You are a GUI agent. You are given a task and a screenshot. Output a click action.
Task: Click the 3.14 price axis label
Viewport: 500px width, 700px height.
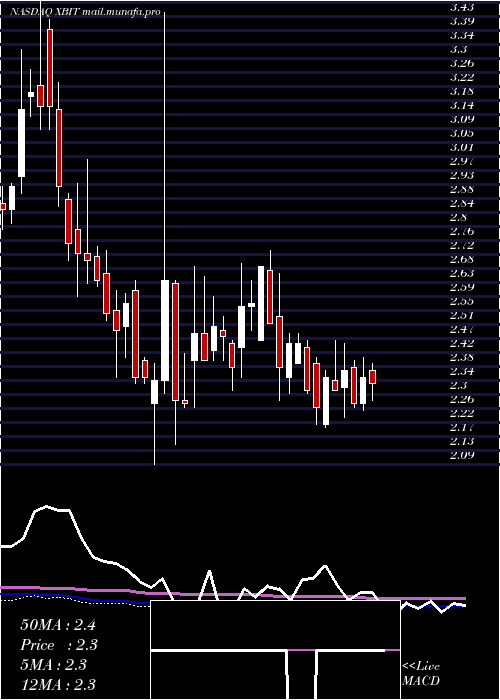pos(462,105)
